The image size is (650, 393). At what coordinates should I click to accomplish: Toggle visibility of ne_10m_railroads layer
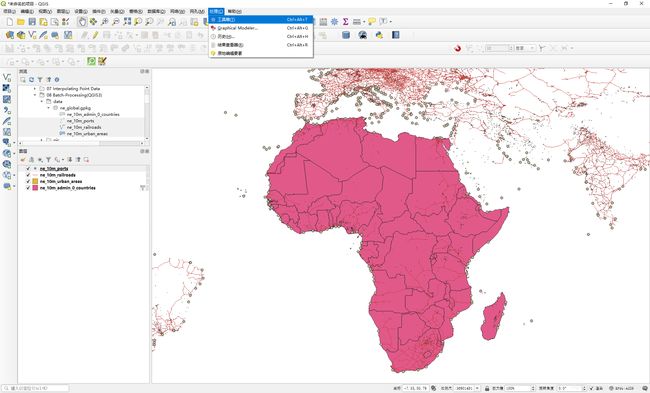(x=28, y=175)
